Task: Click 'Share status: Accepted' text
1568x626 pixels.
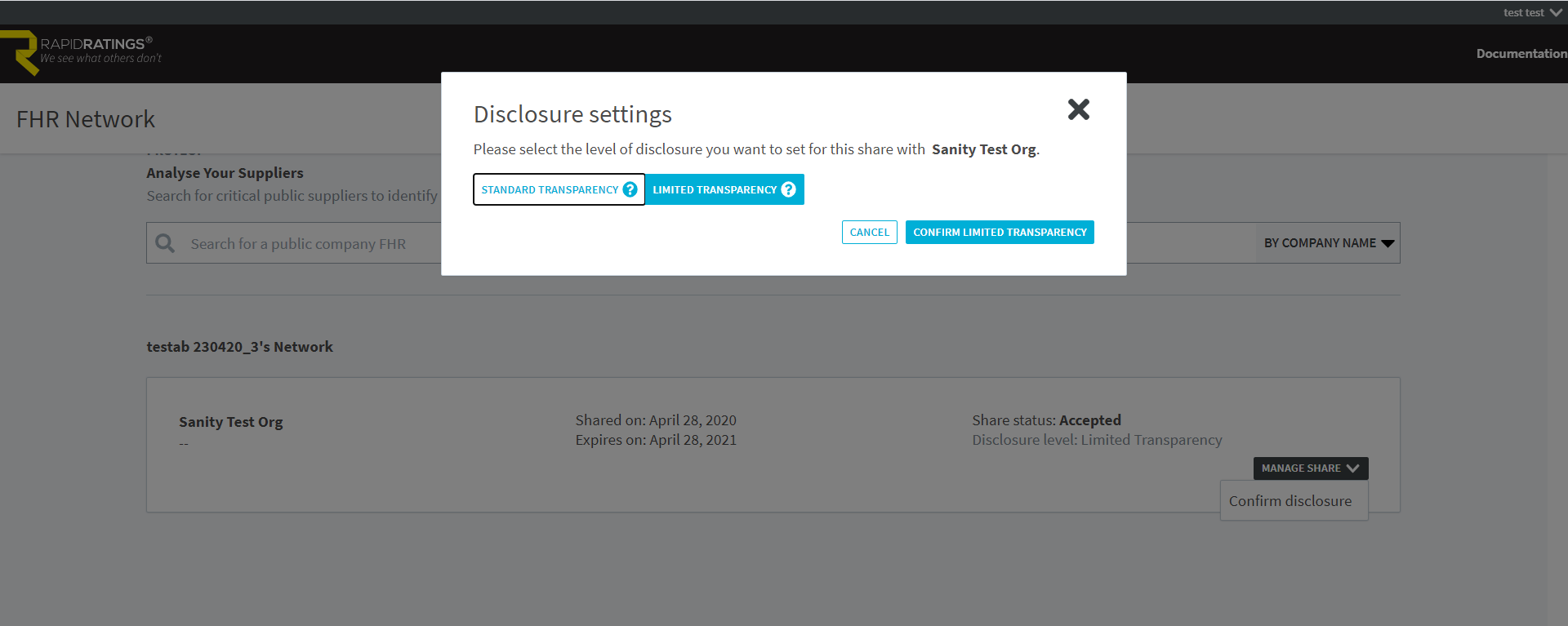Action: [1046, 420]
